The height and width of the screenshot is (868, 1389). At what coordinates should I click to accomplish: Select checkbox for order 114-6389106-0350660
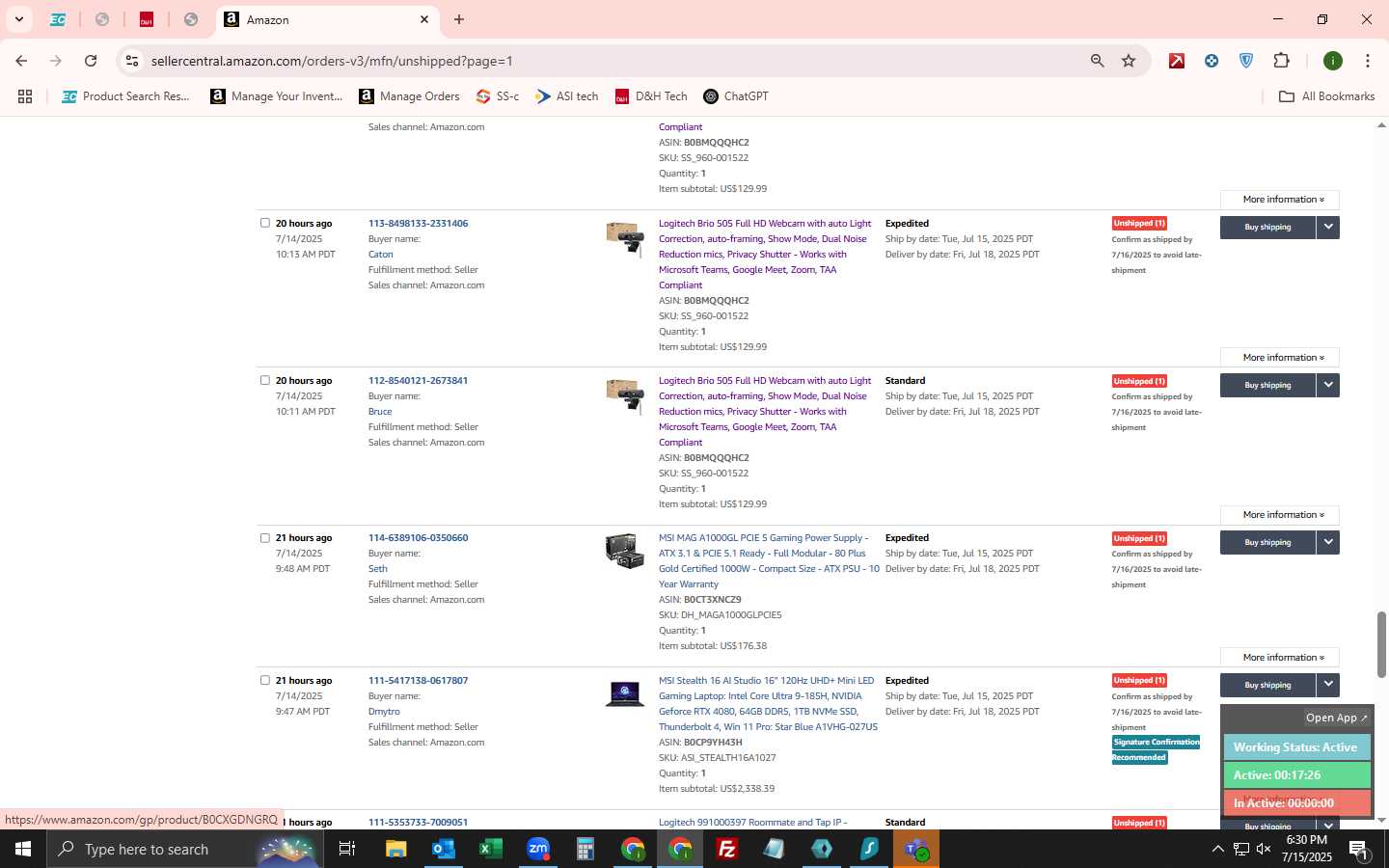point(265,538)
